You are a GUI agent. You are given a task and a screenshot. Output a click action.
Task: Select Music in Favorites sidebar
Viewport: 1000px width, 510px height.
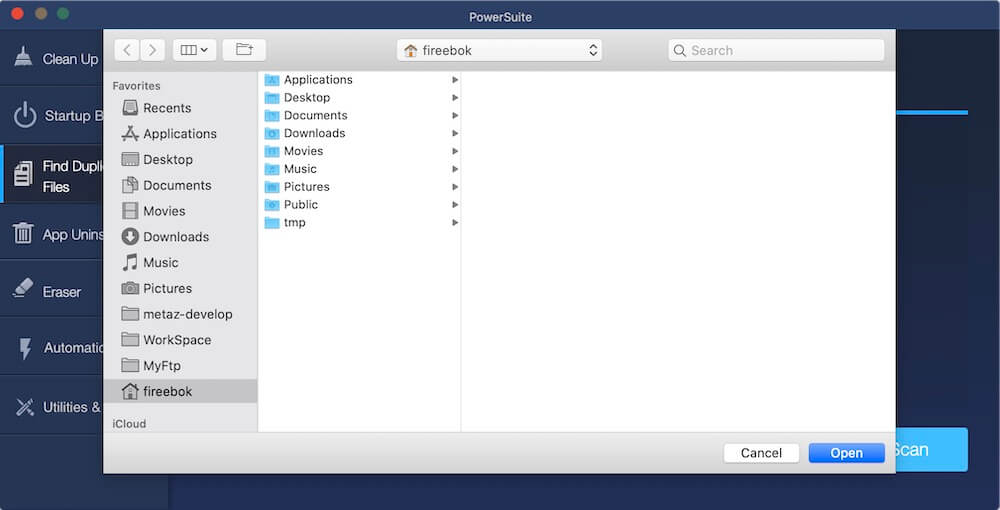point(180,263)
